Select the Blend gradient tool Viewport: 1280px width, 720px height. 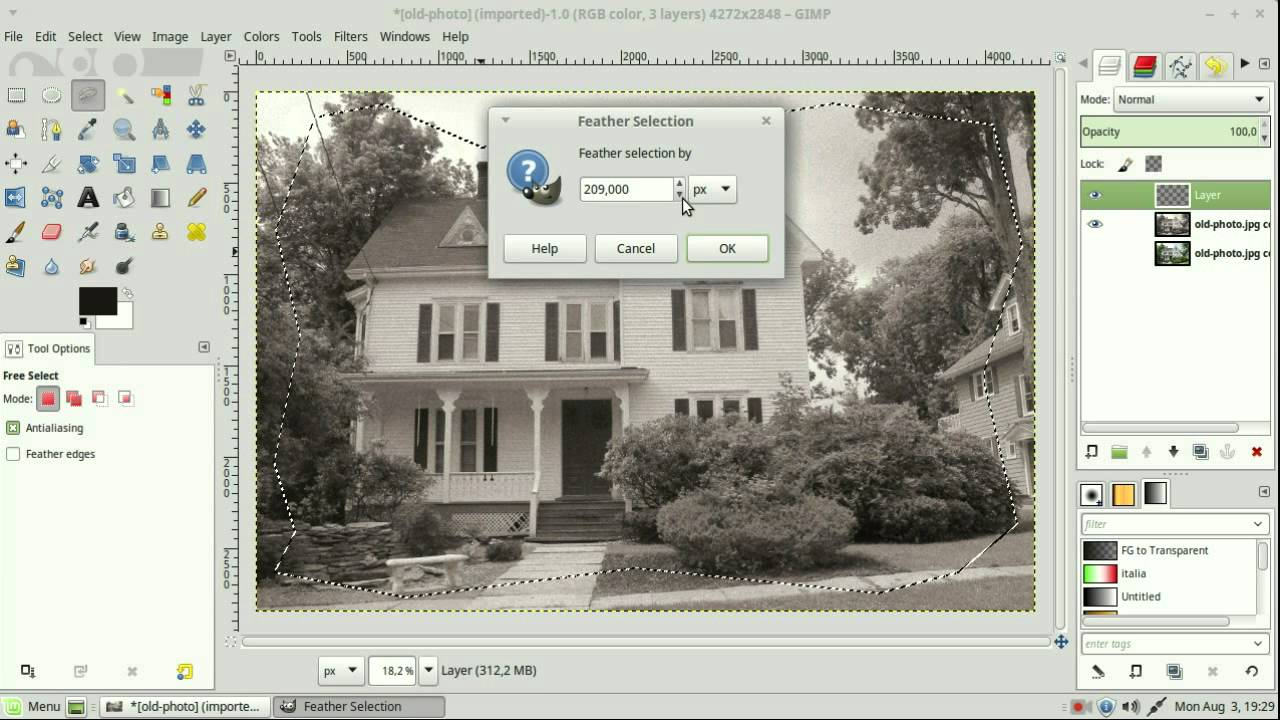[160, 197]
